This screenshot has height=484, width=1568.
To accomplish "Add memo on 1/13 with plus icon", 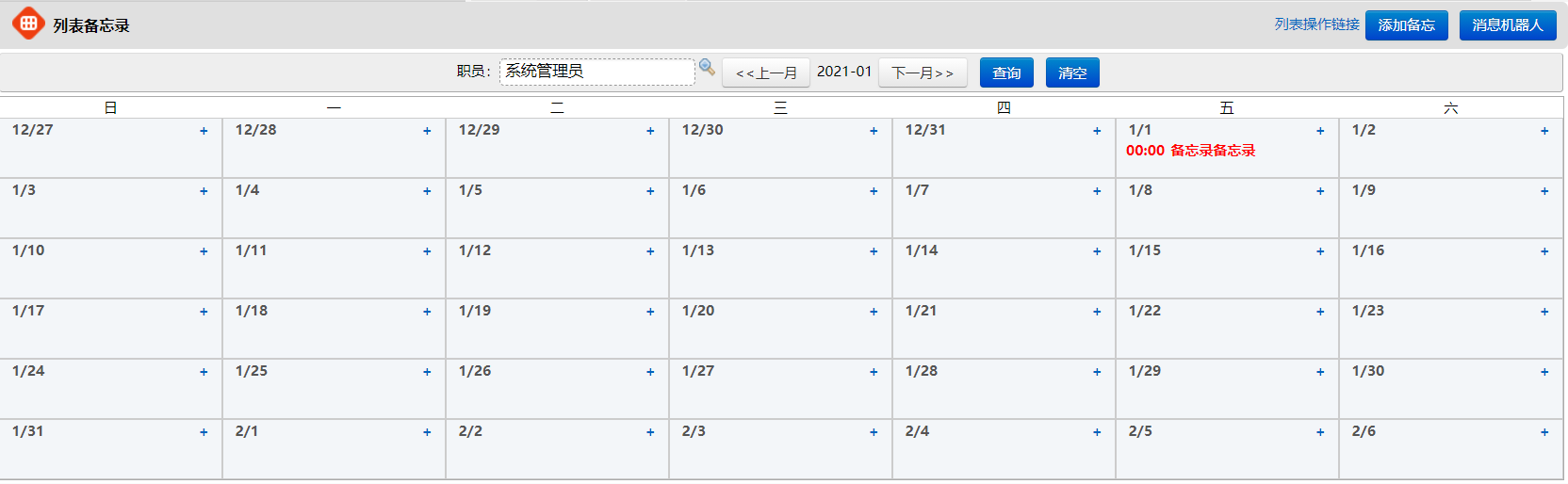I will coord(874,251).
